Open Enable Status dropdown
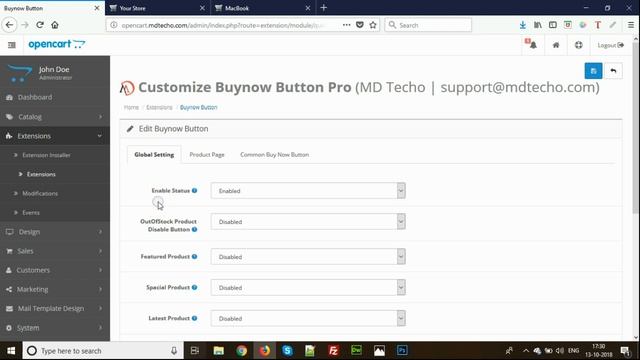 click(x=308, y=191)
